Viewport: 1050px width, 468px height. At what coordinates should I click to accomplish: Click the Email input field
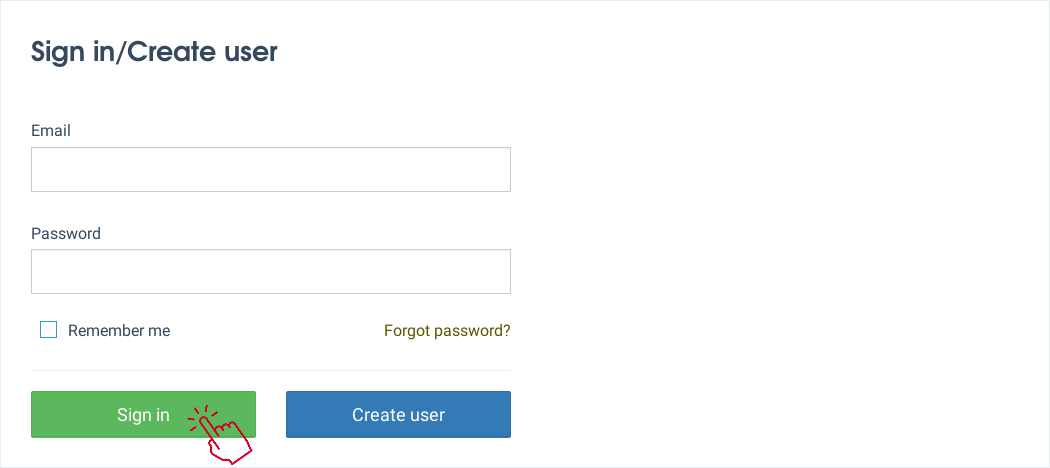(x=271, y=170)
